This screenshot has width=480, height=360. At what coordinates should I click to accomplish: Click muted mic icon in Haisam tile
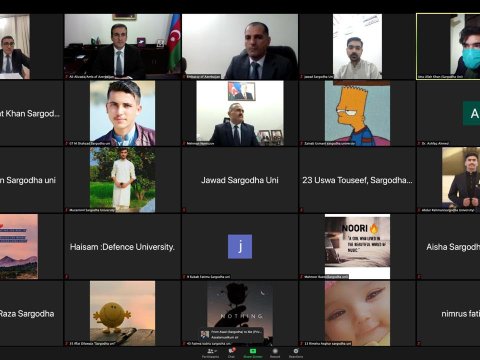(67, 277)
